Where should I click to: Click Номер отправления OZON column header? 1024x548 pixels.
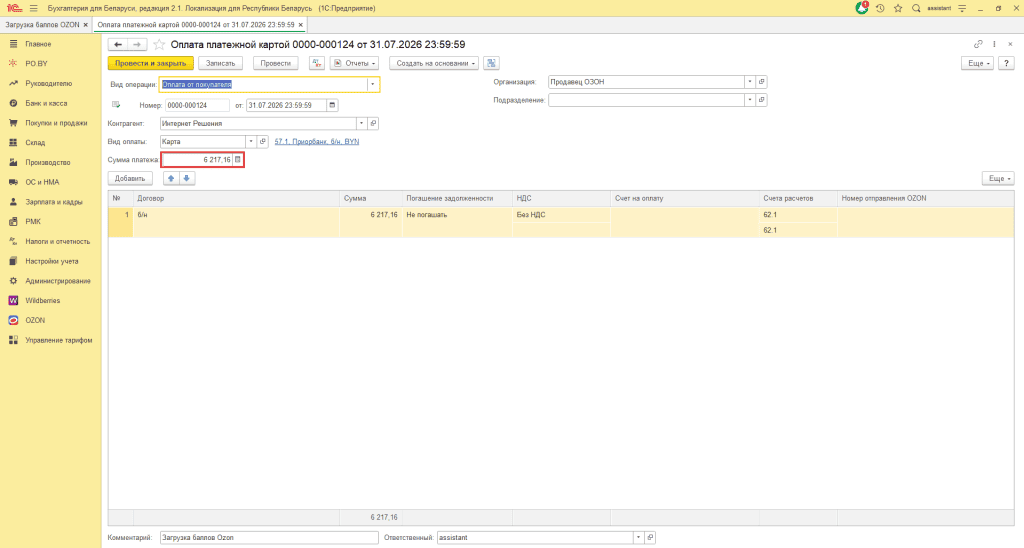tap(925, 199)
